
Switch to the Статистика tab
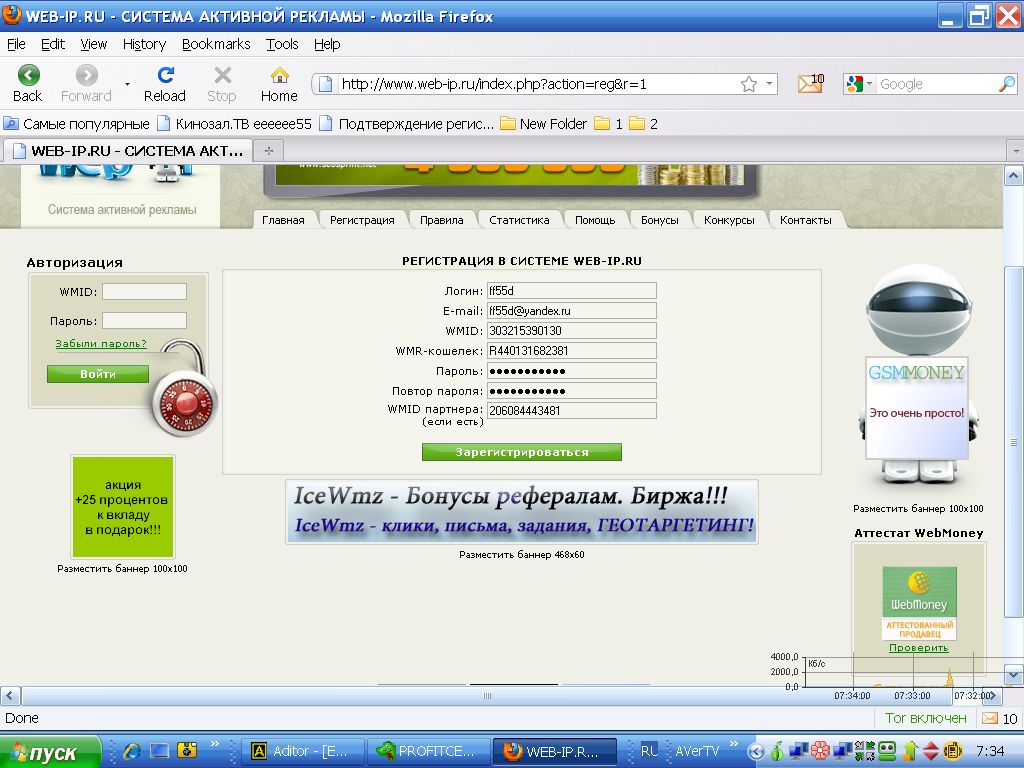click(519, 220)
